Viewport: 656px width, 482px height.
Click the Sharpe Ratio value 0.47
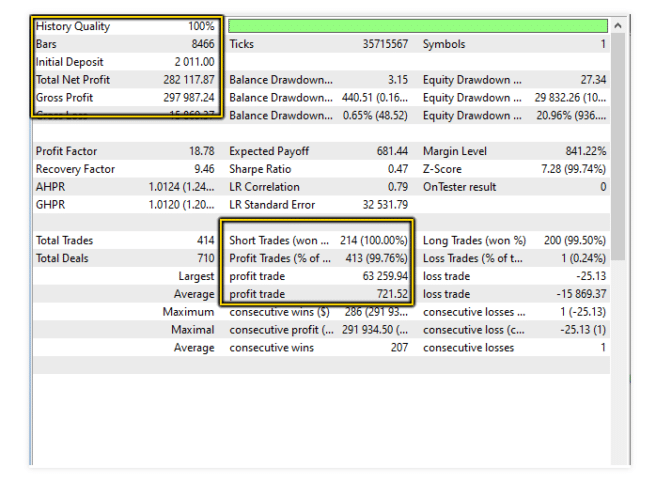[x=396, y=169]
